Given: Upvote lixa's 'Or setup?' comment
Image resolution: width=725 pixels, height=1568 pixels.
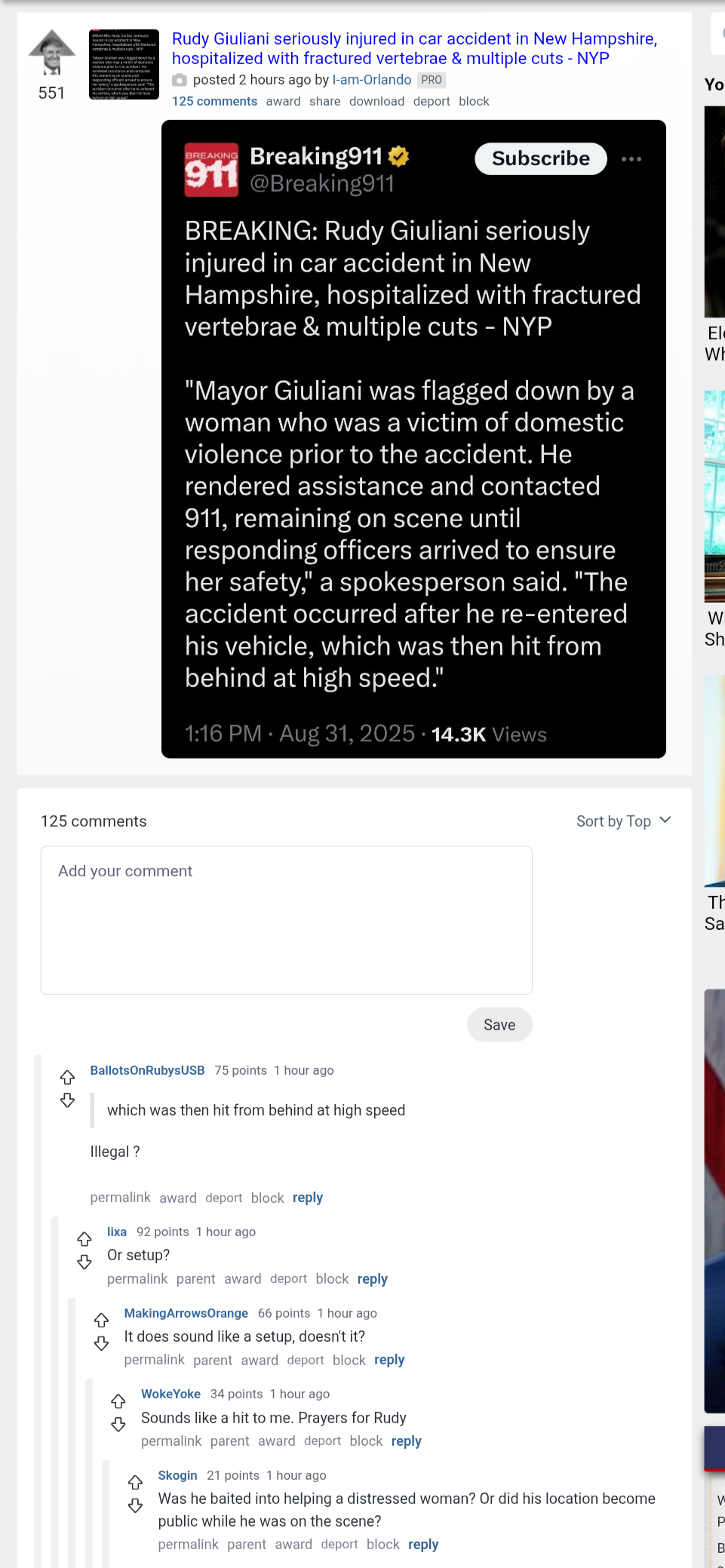Looking at the screenshot, I should [x=84, y=1238].
